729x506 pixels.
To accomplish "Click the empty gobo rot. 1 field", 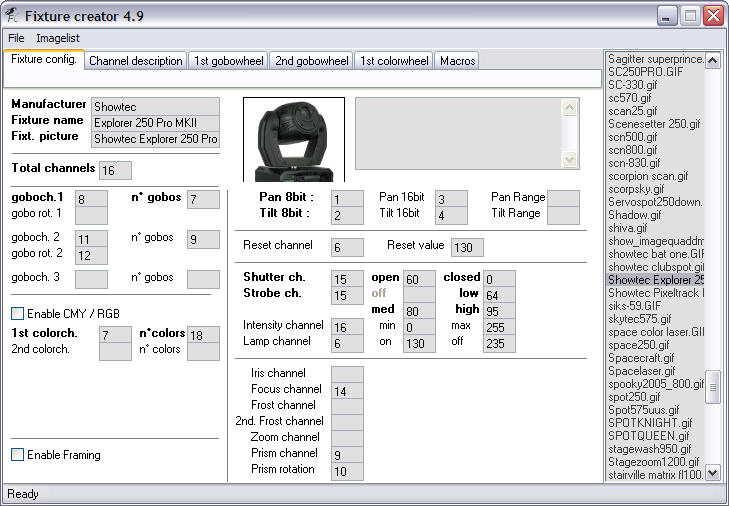I will (91, 215).
